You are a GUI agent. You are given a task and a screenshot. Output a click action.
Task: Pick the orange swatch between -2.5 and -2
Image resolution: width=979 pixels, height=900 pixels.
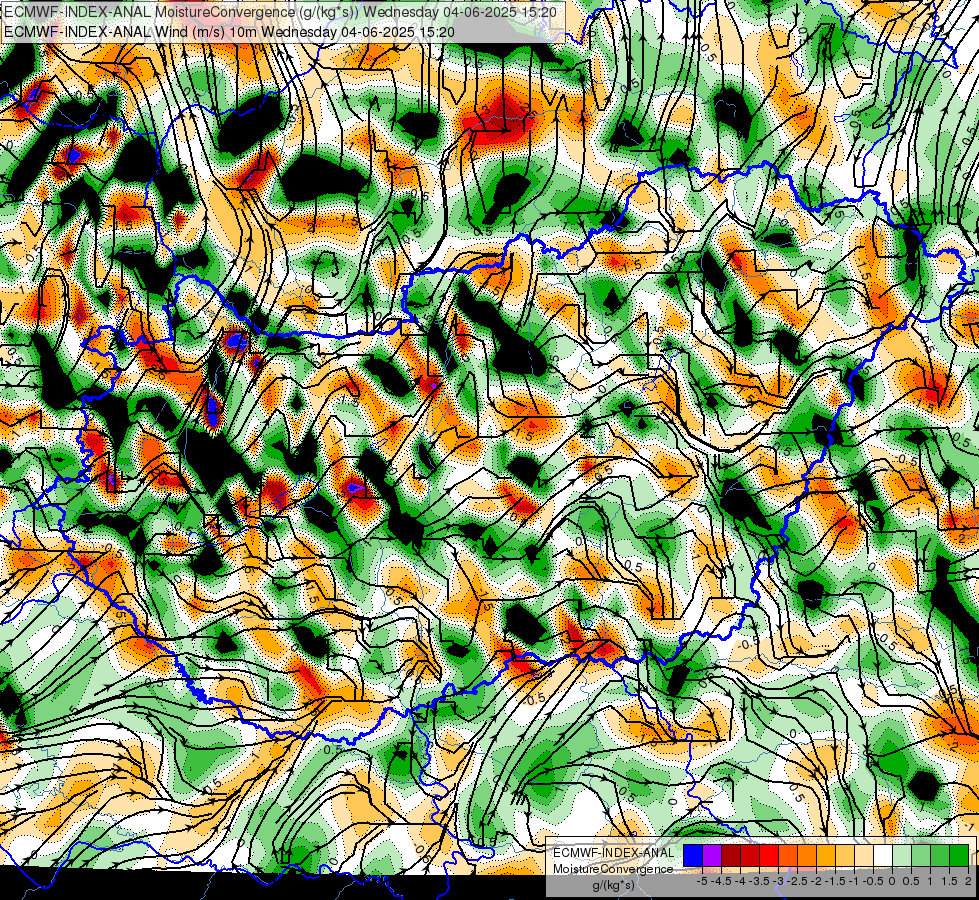click(x=807, y=855)
